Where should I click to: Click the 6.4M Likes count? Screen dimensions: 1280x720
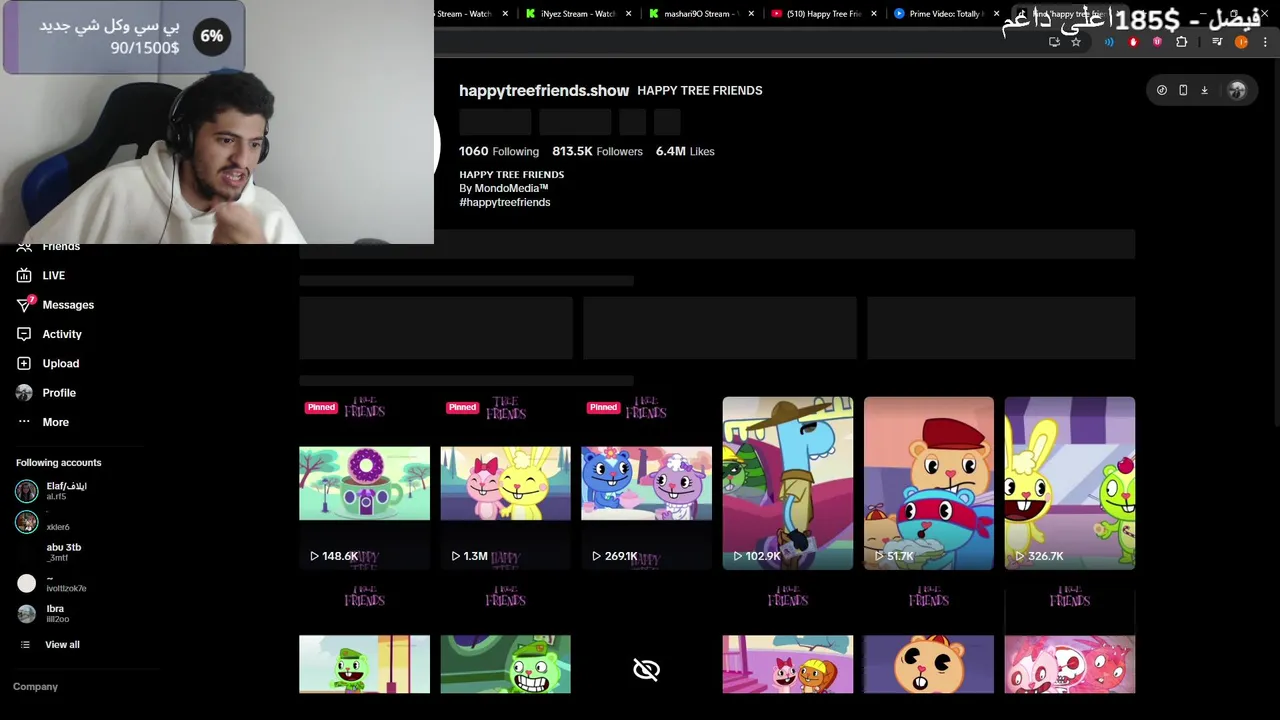[x=685, y=151]
